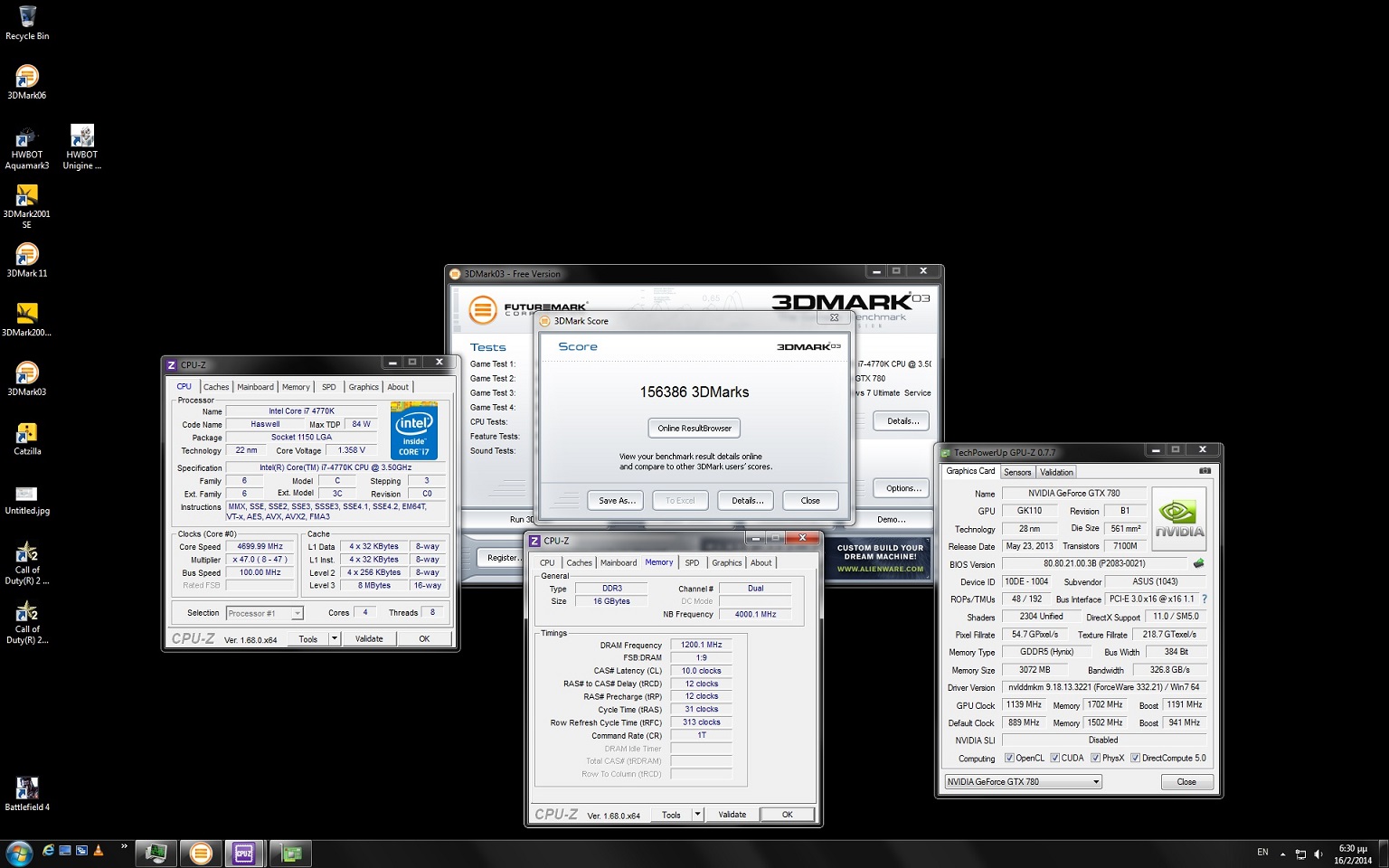1389x868 pixels.
Task: Click the network tray icon
Action: (1300, 854)
